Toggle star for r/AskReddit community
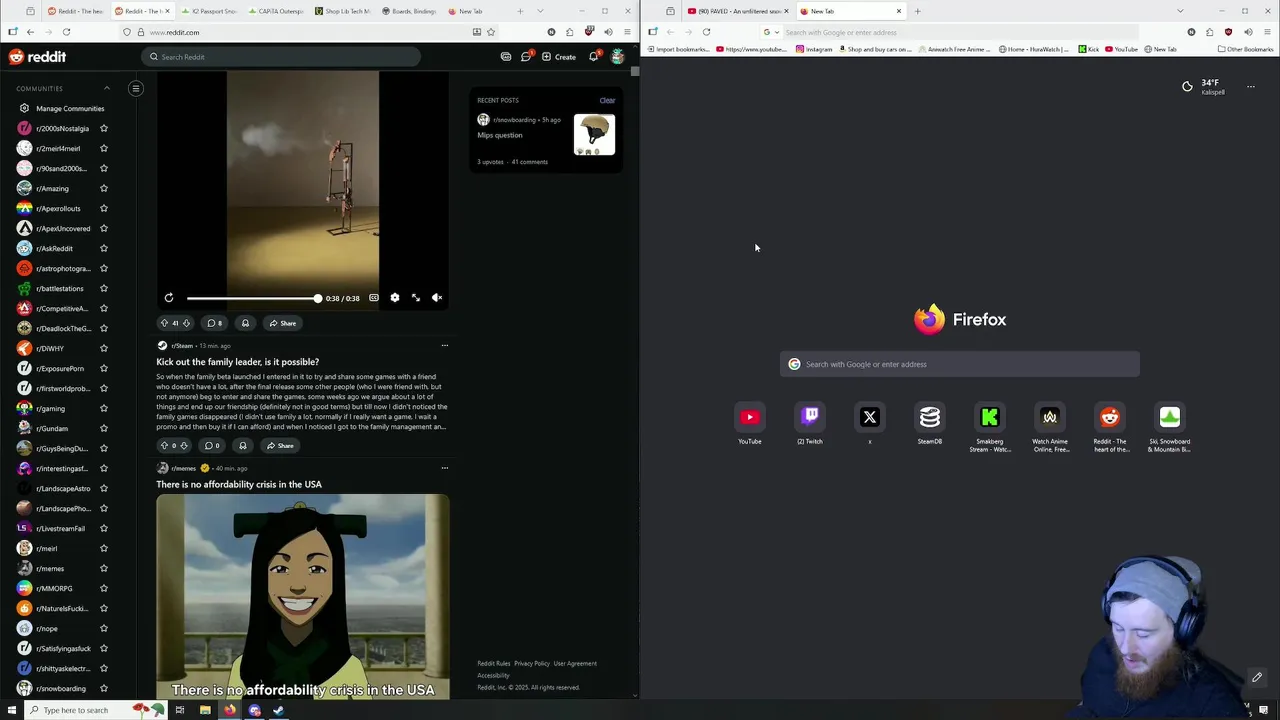 tap(103, 248)
